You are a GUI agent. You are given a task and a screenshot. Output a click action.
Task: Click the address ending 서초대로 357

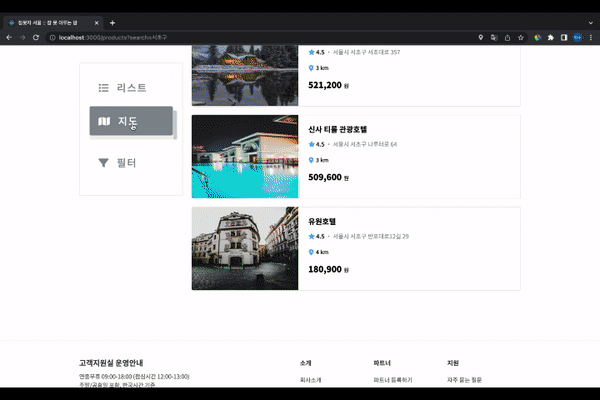[366, 52]
